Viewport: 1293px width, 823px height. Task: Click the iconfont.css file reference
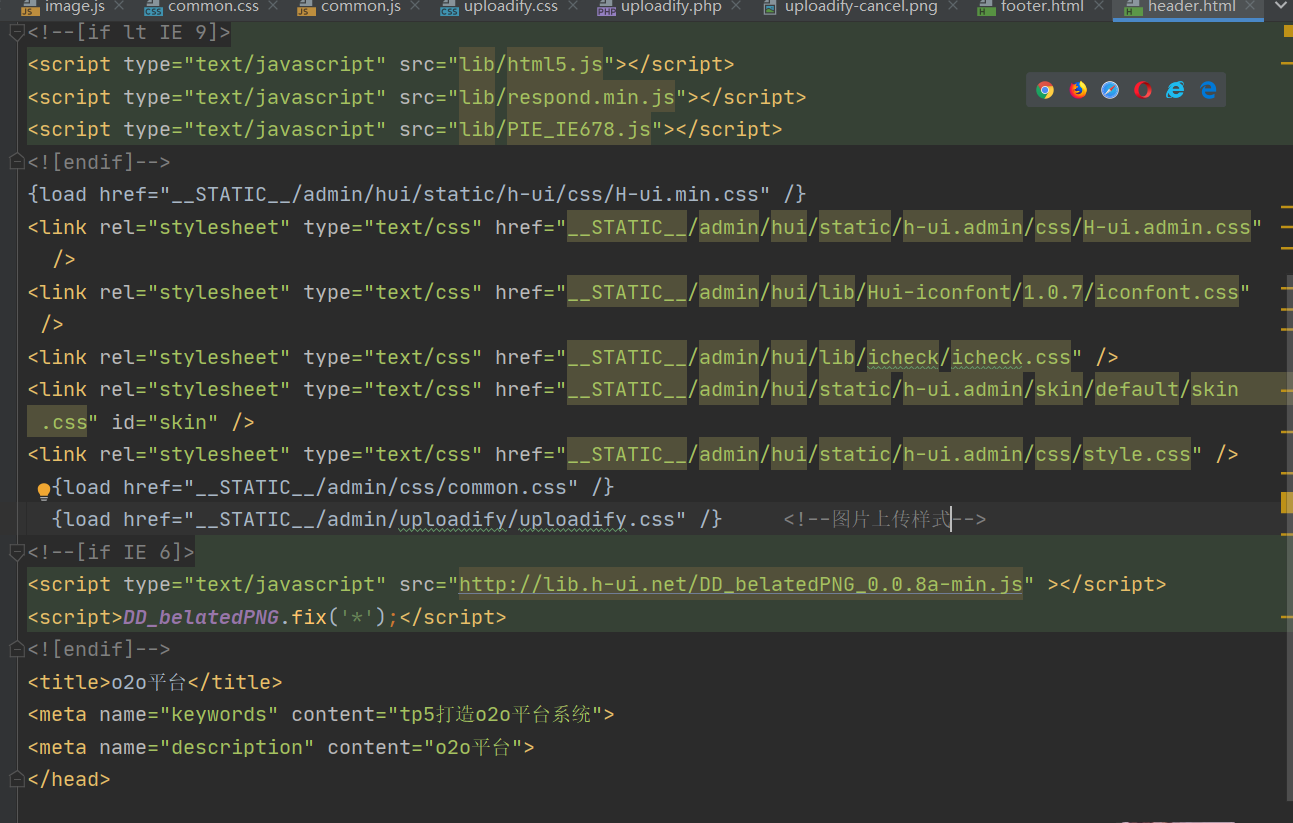tap(1167, 292)
